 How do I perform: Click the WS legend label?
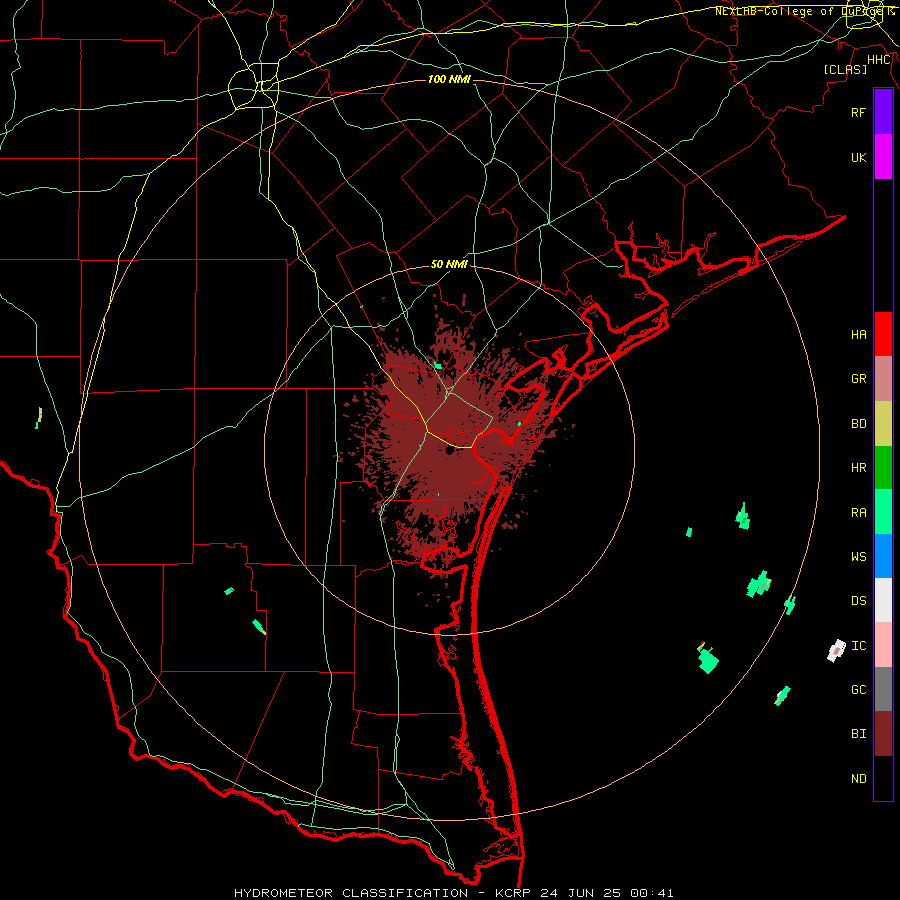coord(858,556)
